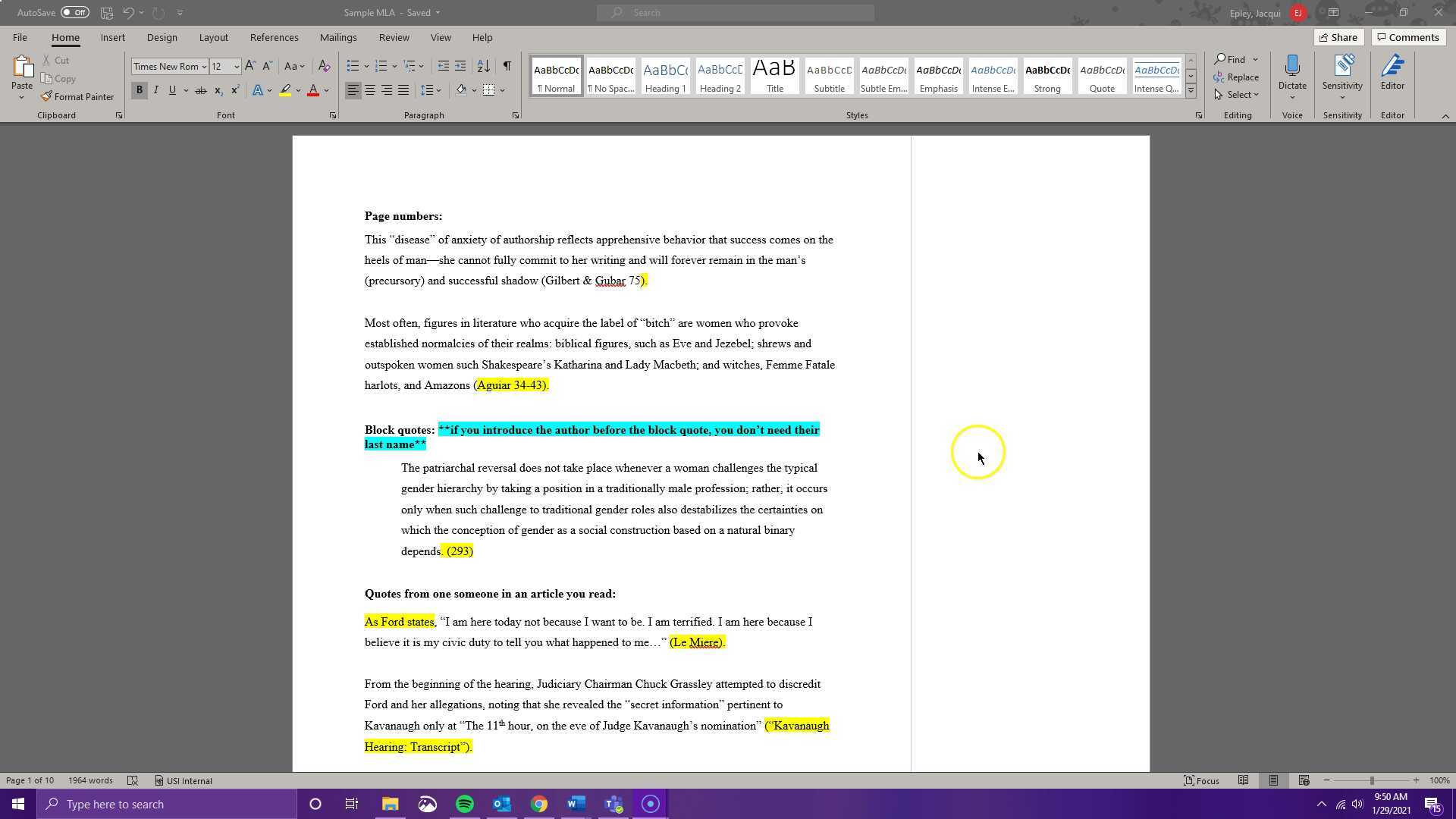Click the Share button
Screen dimensions: 1456x819
point(1338,37)
